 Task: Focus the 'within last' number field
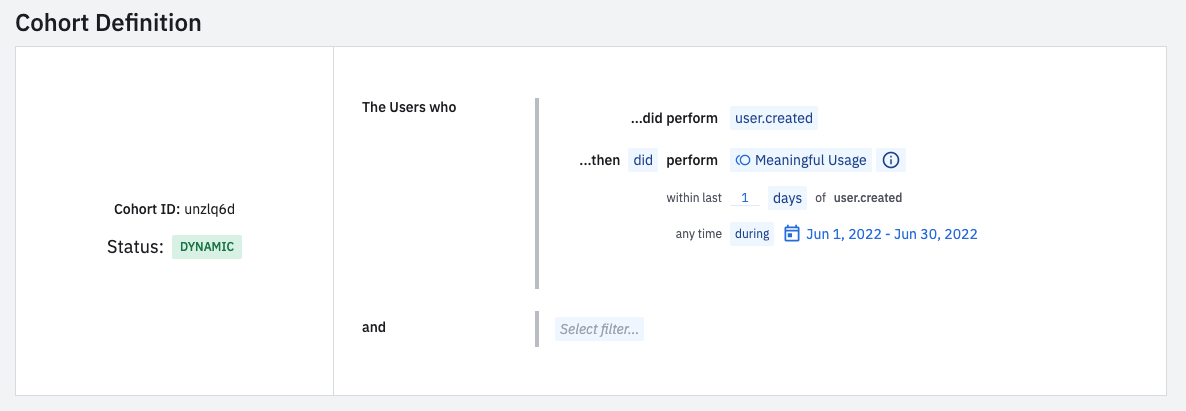(x=744, y=198)
